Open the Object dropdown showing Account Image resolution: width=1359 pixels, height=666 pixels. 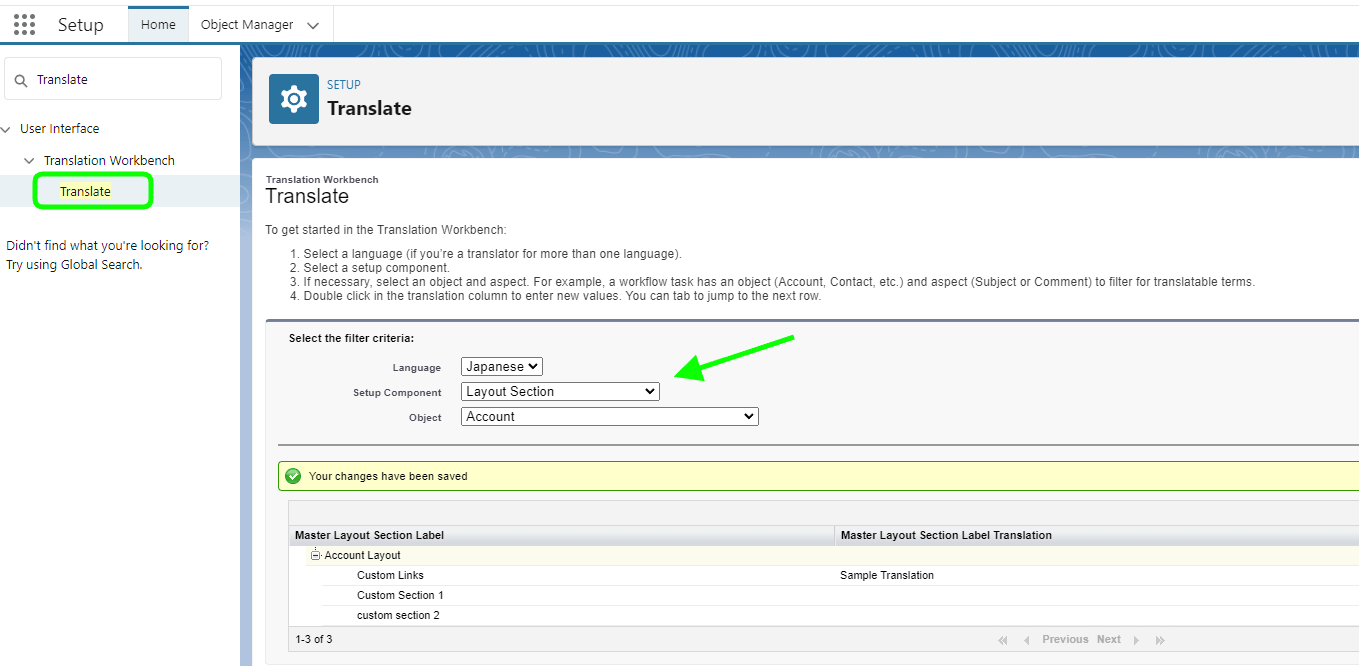pos(609,416)
